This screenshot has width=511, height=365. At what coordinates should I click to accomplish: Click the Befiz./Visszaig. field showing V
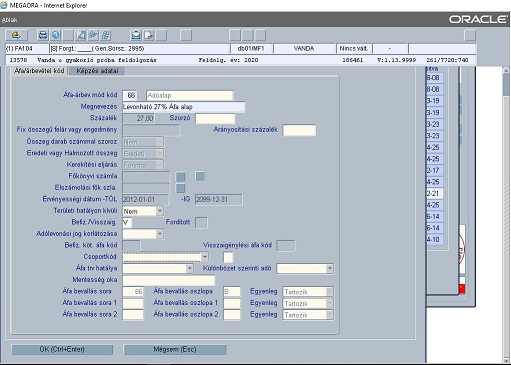coord(127,222)
